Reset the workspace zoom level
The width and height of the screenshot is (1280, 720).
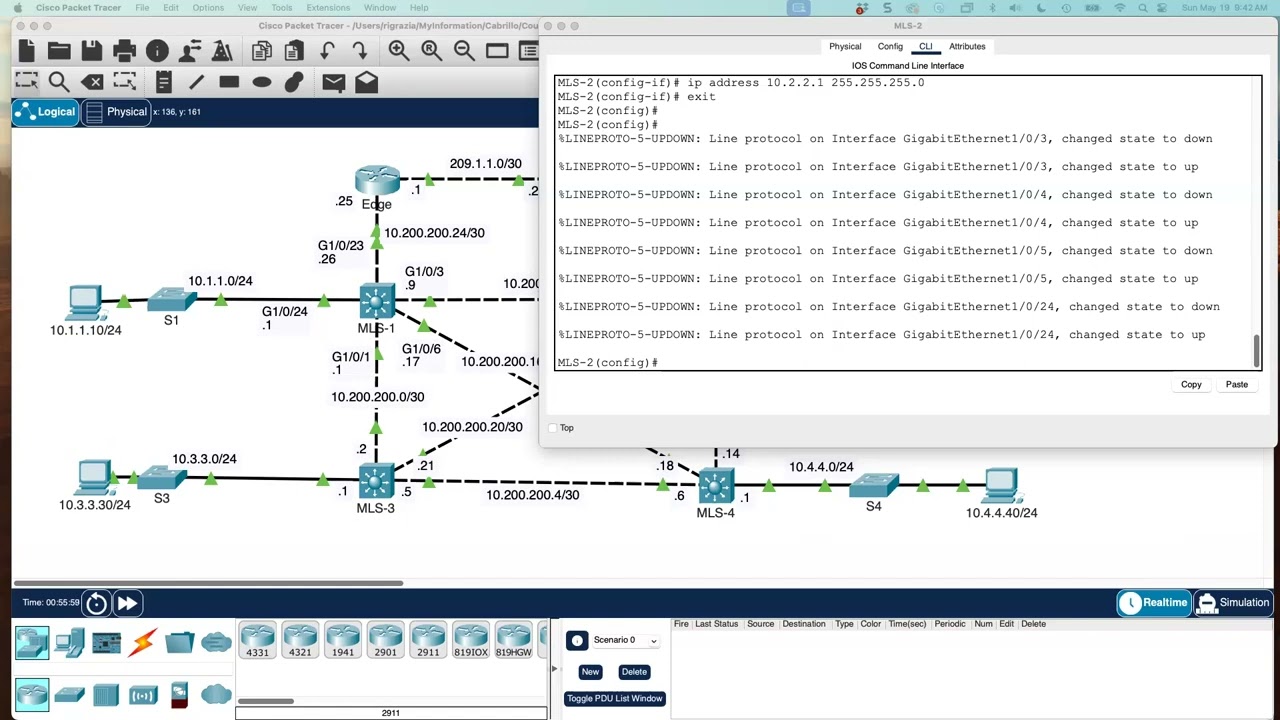(431, 50)
